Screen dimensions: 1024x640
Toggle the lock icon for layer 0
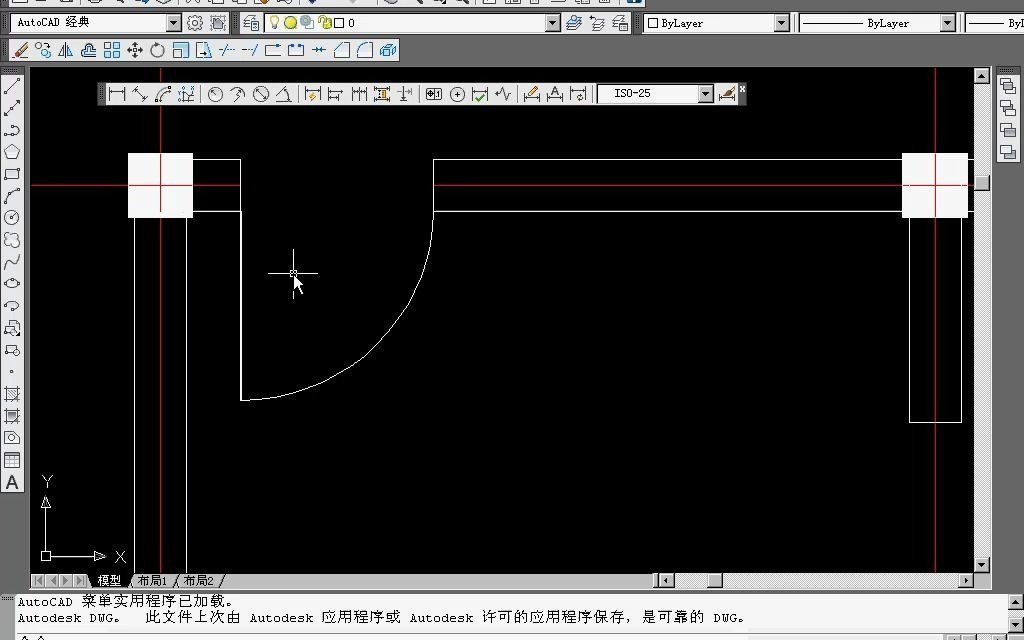[x=323, y=23]
